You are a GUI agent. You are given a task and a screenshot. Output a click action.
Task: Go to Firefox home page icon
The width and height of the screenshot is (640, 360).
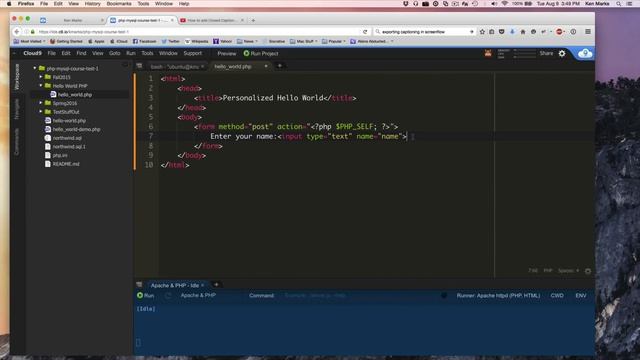point(522,31)
